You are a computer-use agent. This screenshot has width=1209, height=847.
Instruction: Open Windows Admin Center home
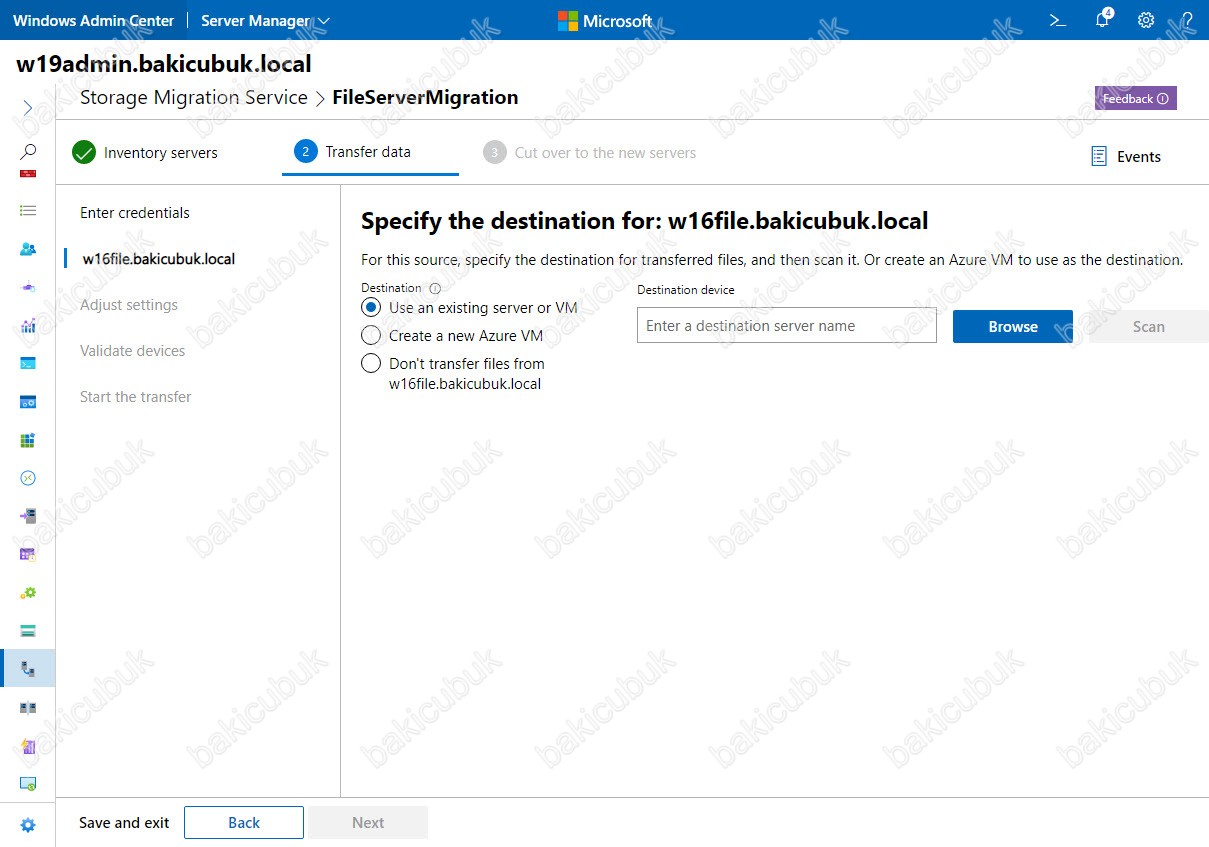pyautogui.click(x=94, y=20)
